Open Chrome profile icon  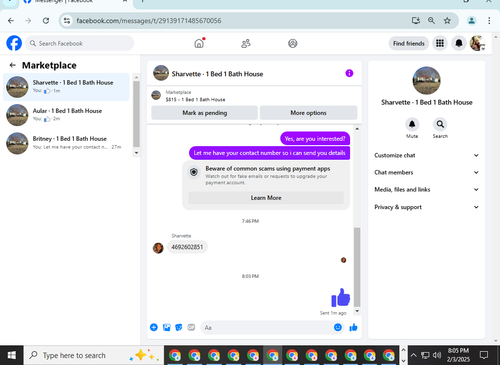tap(471, 21)
